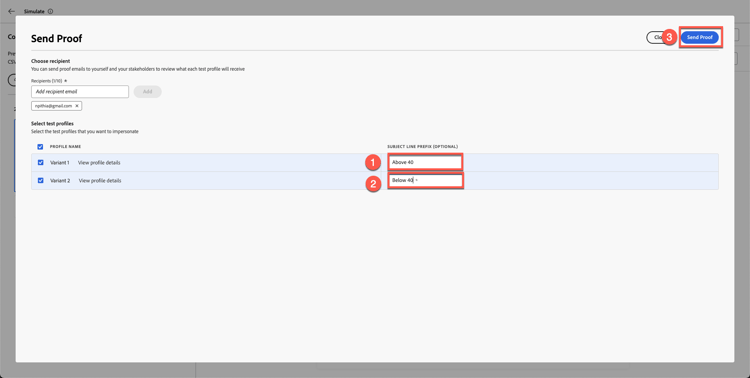Image resolution: width=750 pixels, height=378 pixels.
Task: Open View profile details for Variant 2
Action: tap(100, 181)
